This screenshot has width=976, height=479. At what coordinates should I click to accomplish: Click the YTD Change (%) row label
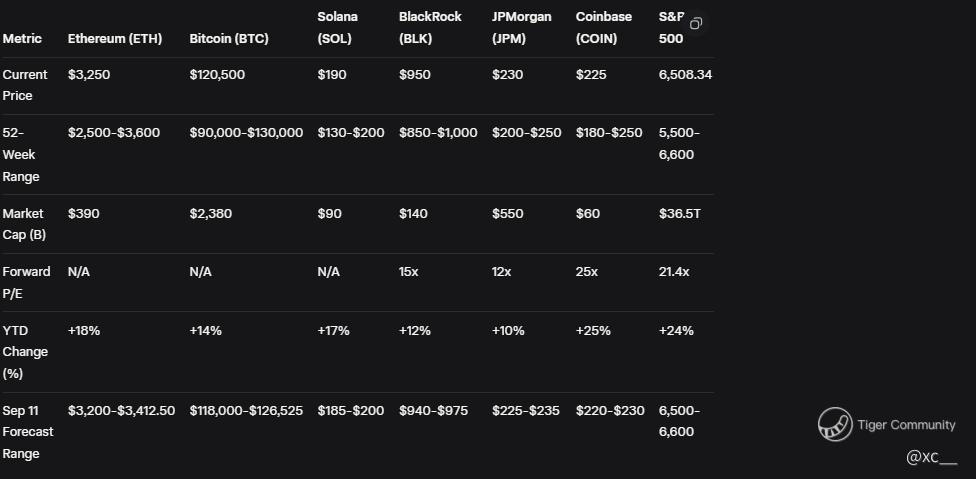[25, 352]
